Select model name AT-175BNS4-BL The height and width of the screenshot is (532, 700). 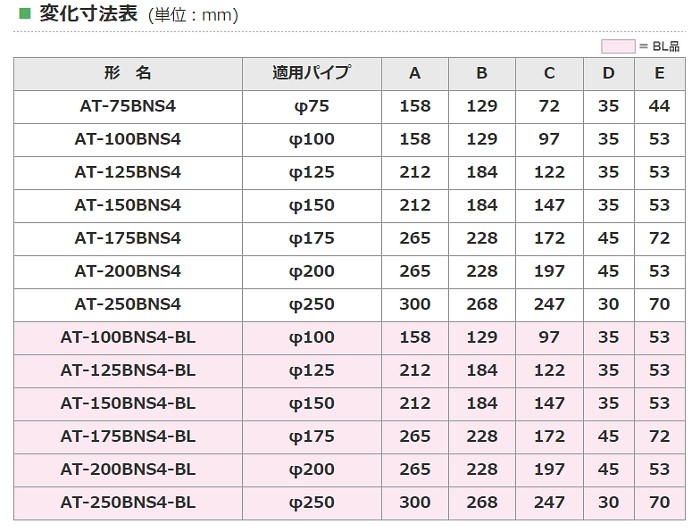click(x=128, y=436)
